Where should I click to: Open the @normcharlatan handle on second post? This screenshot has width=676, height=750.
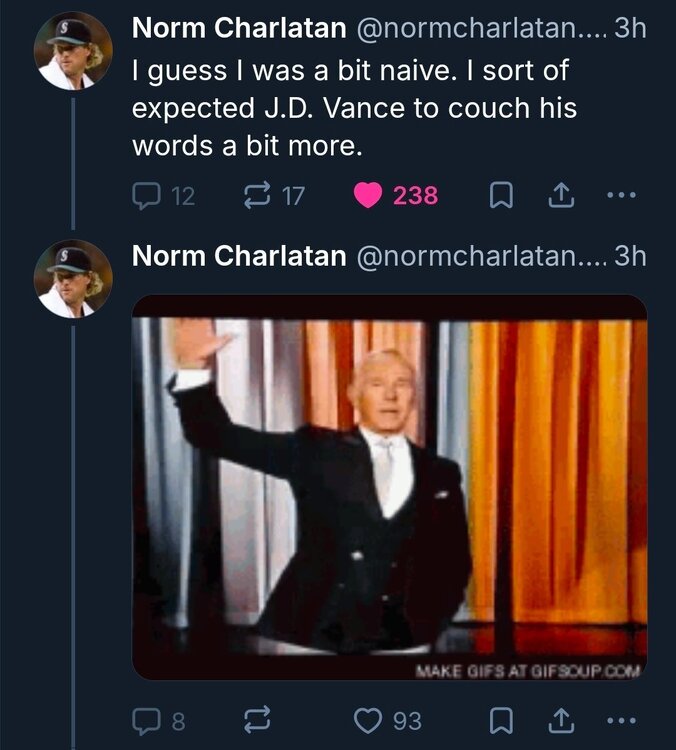pos(479,256)
